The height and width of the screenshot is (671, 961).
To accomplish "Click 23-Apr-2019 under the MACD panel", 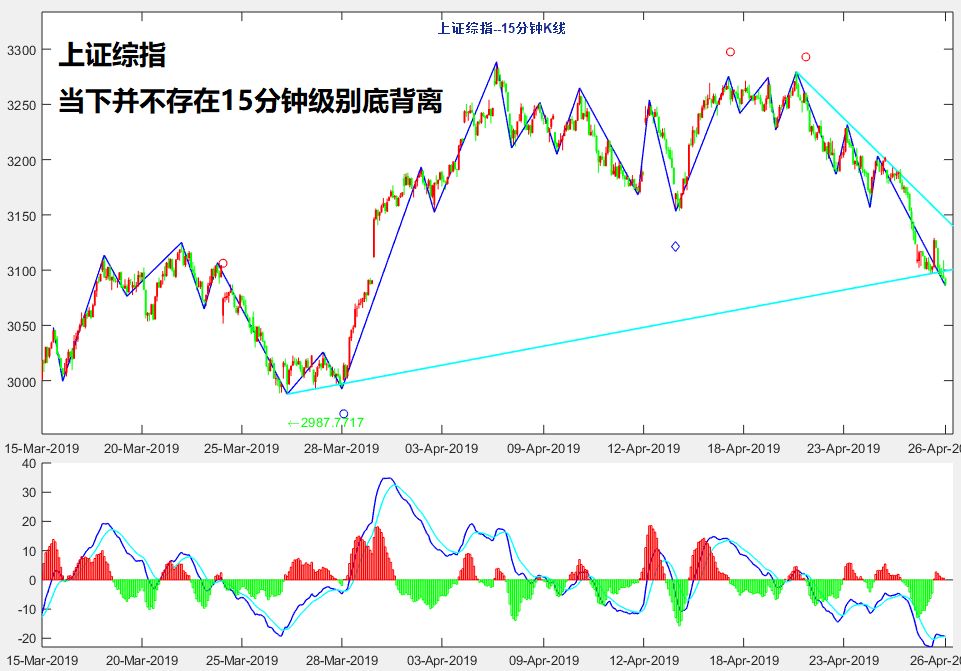I will click(x=843, y=661).
